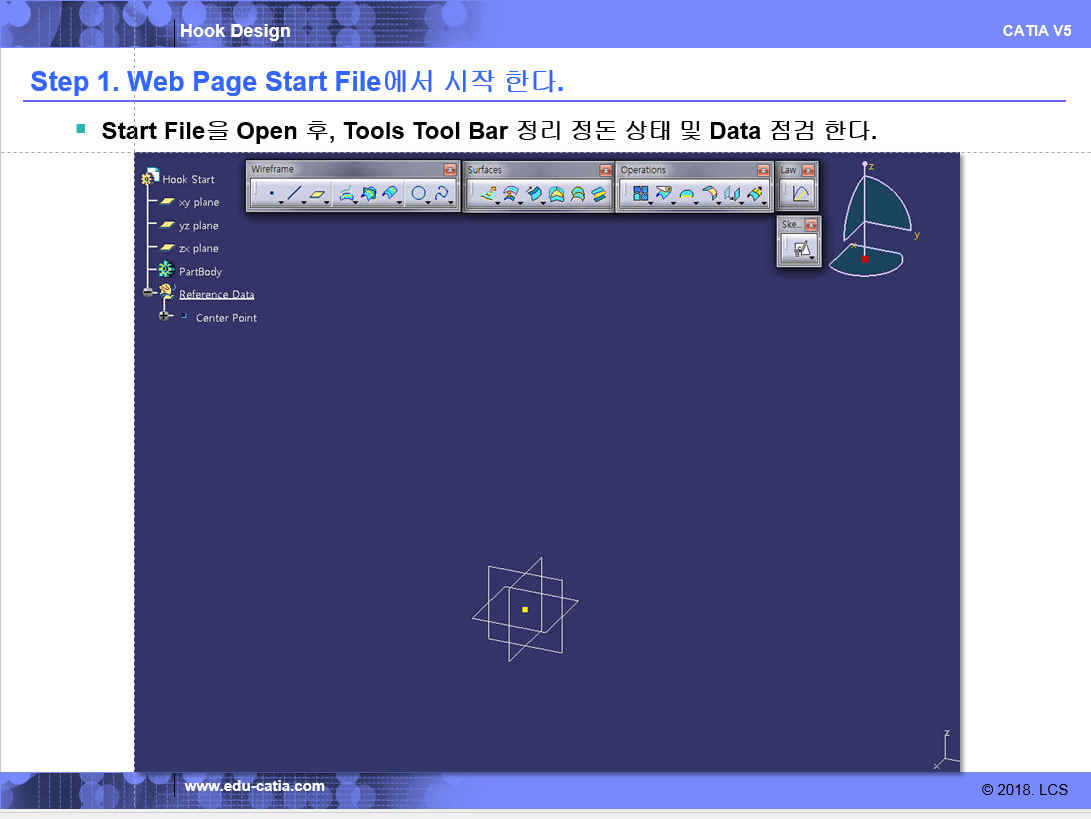
Task: Click the Extrude surface icon in Surfaces toolbar
Action: tap(488, 194)
